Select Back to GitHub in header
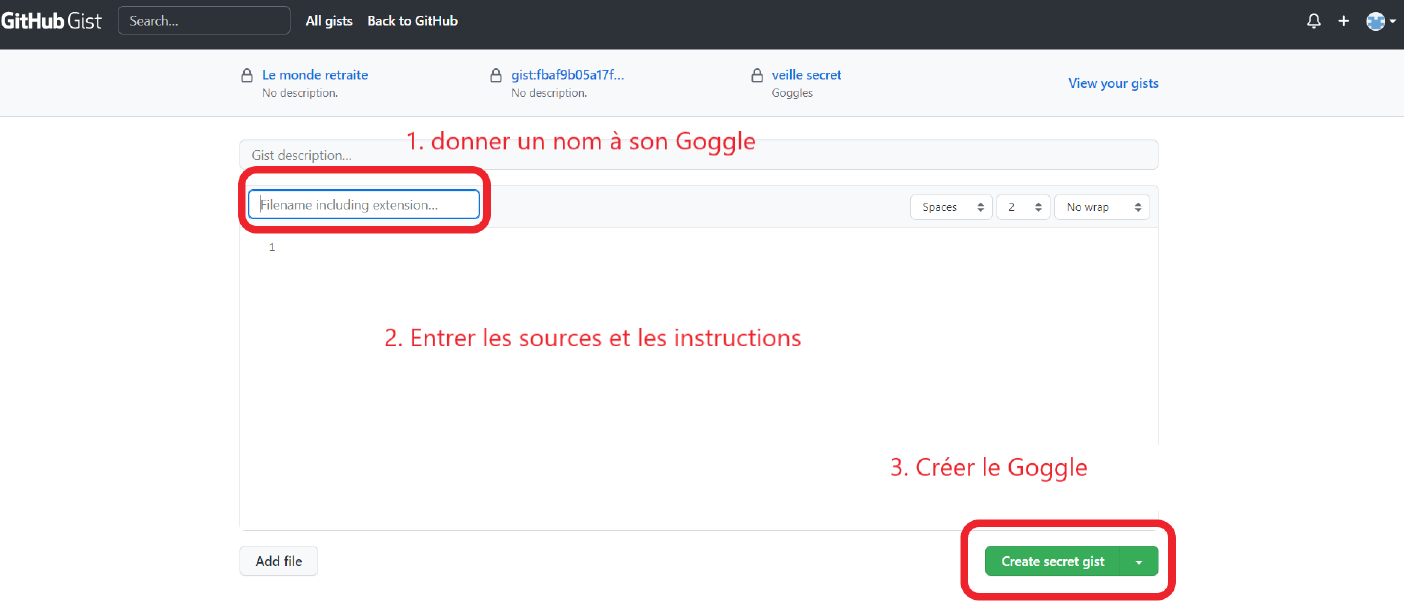 click(412, 21)
